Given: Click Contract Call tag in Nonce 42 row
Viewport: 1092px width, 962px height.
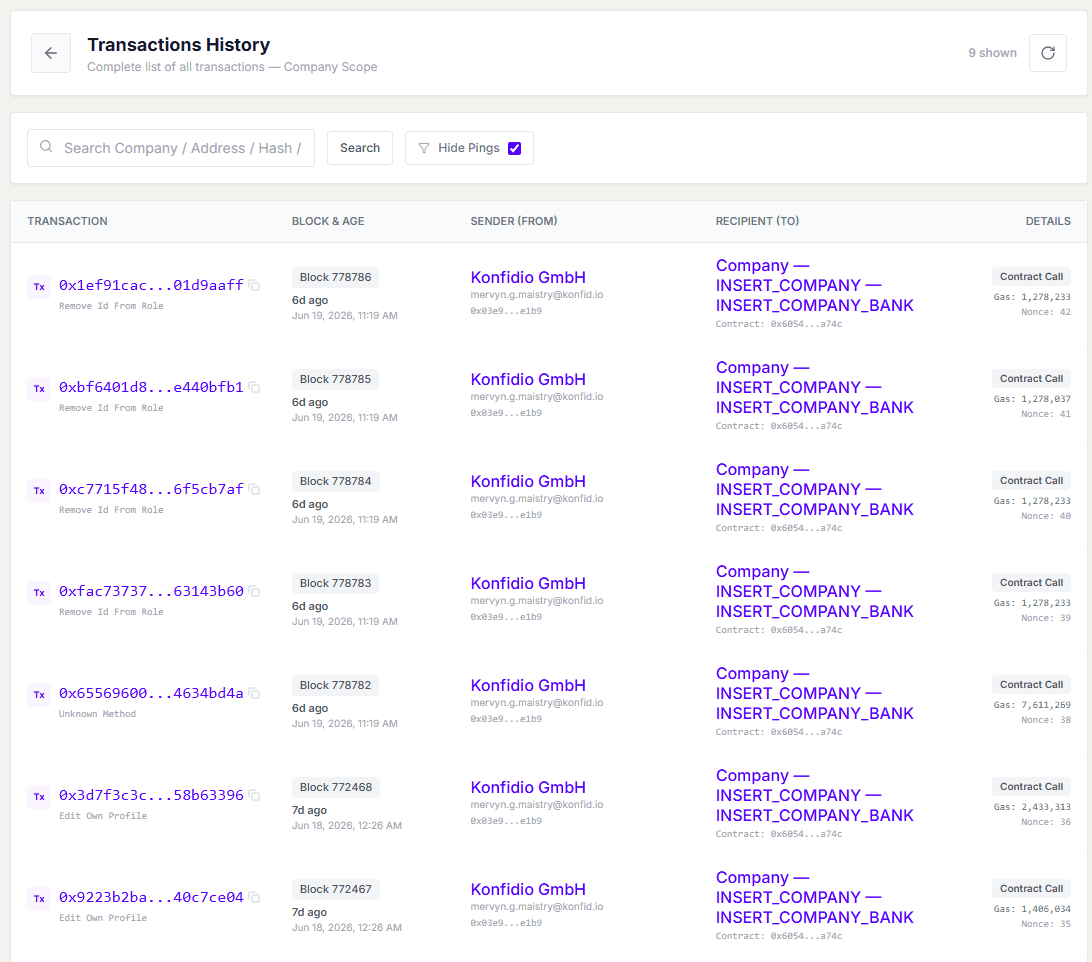Looking at the screenshot, I should tap(1031, 277).
